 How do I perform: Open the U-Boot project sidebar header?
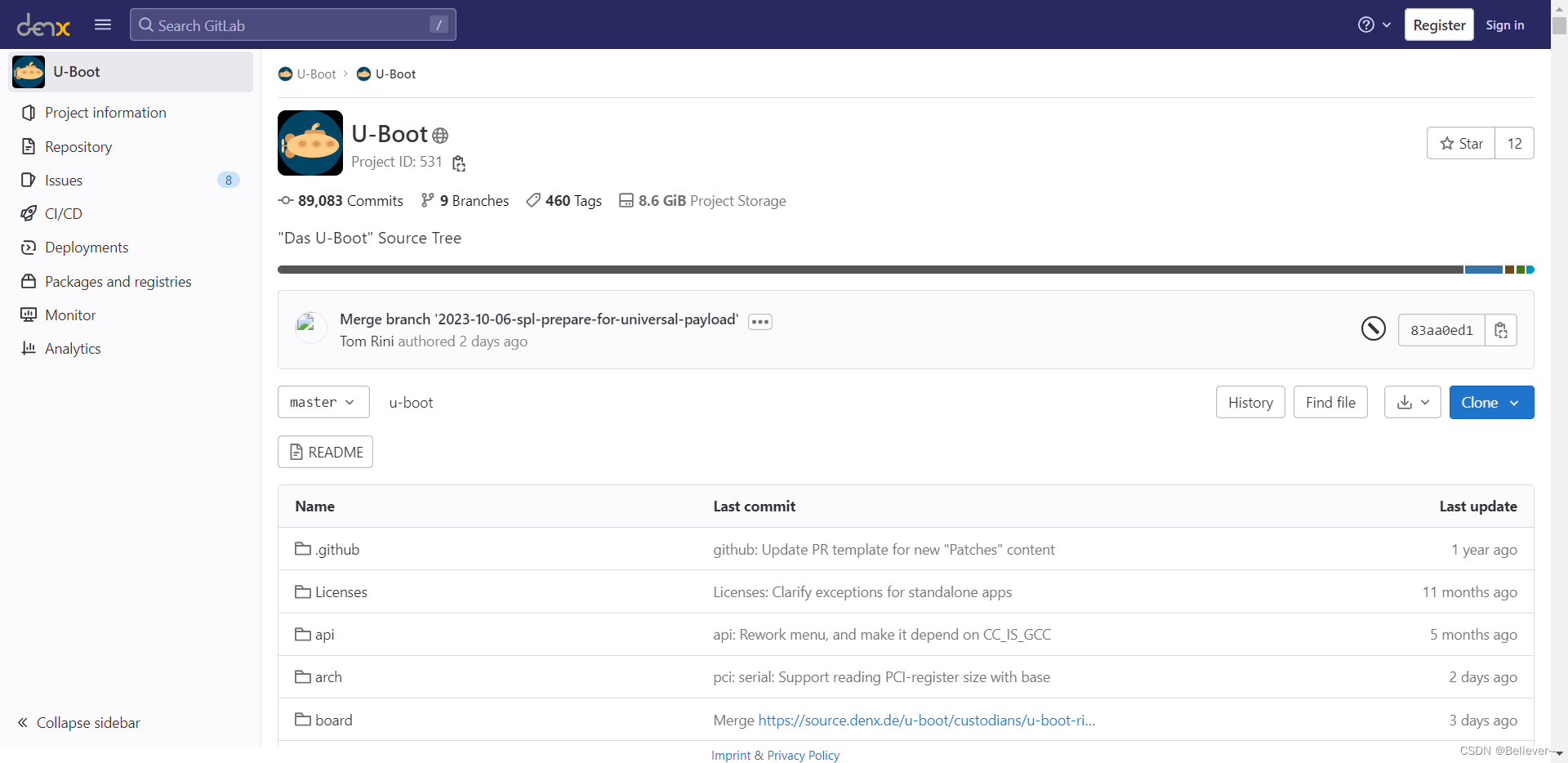point(131,72)
